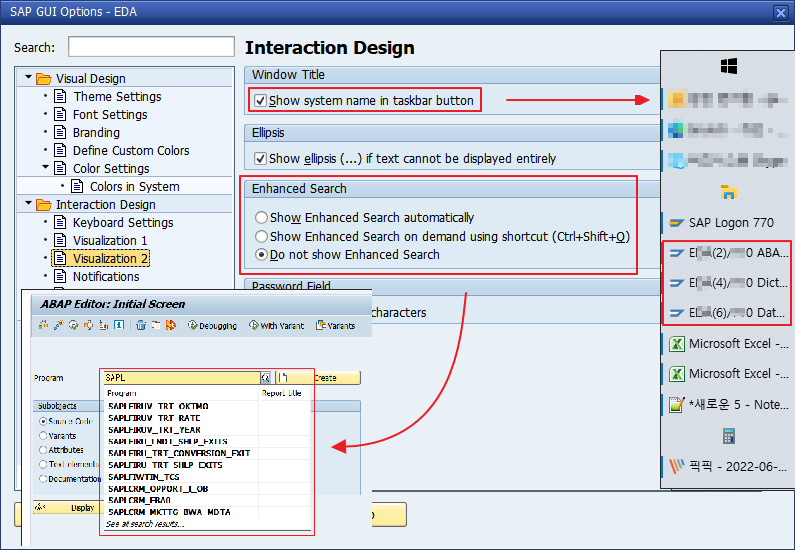Select Text elements radio under Subobjects
The height and width of the screenshot is (550, 795).
44,464
